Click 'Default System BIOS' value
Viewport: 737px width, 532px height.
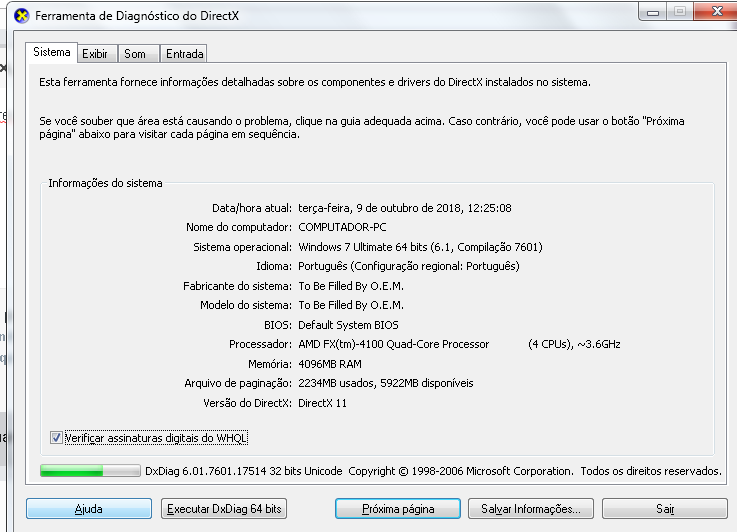click(x=348, y=325)
